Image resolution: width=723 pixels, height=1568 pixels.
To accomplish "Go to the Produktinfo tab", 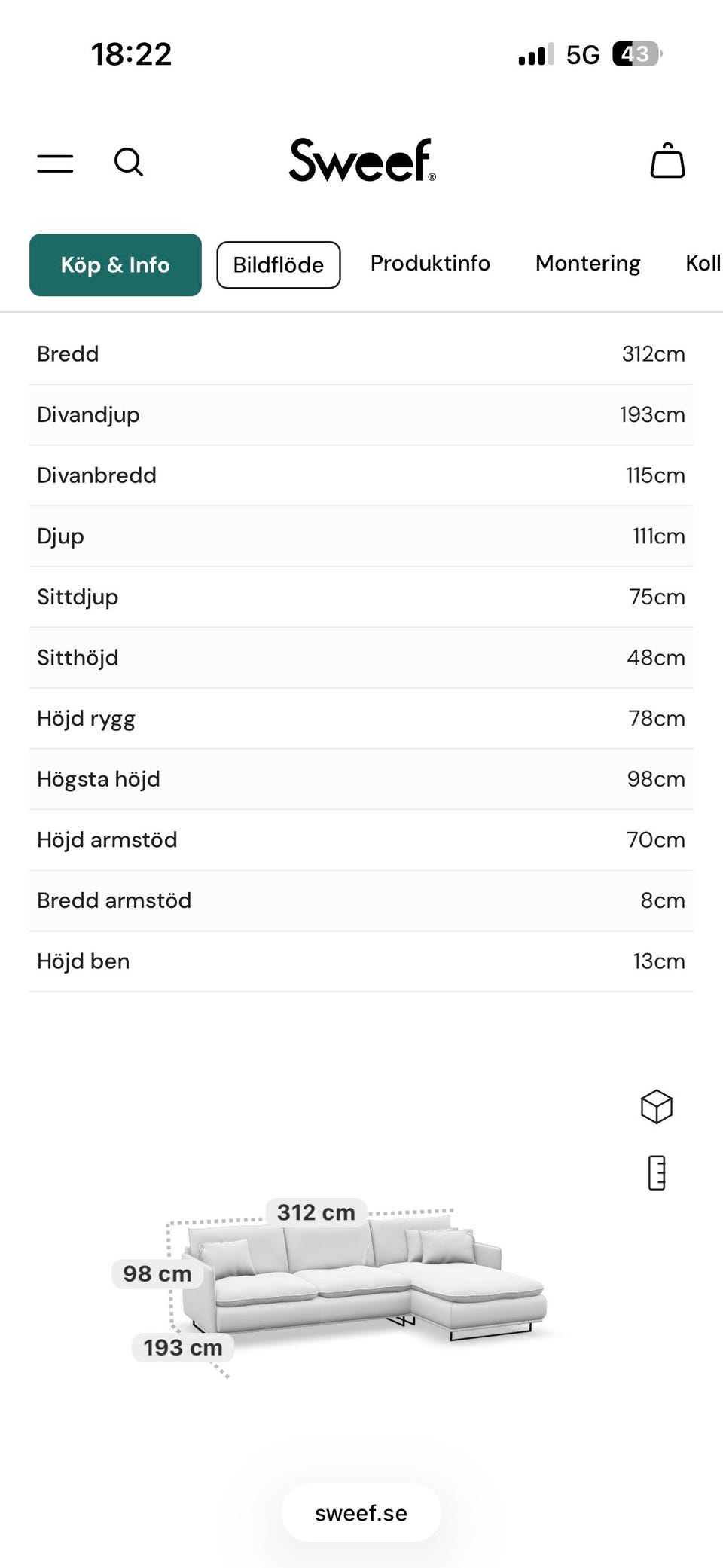I will click(x=430, y=263).
